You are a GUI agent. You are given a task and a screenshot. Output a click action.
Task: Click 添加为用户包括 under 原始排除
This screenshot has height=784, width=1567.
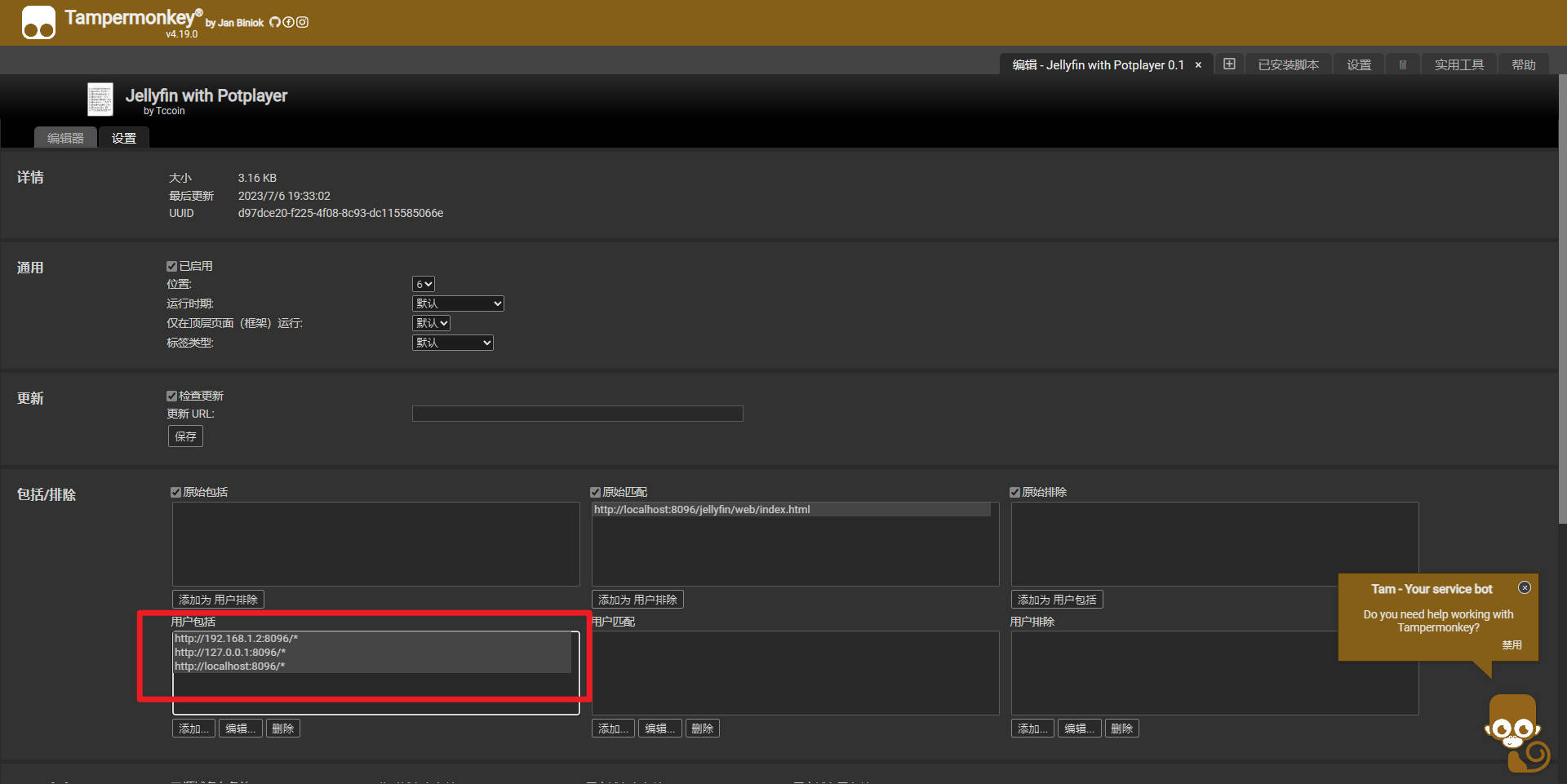(1057, 600)
